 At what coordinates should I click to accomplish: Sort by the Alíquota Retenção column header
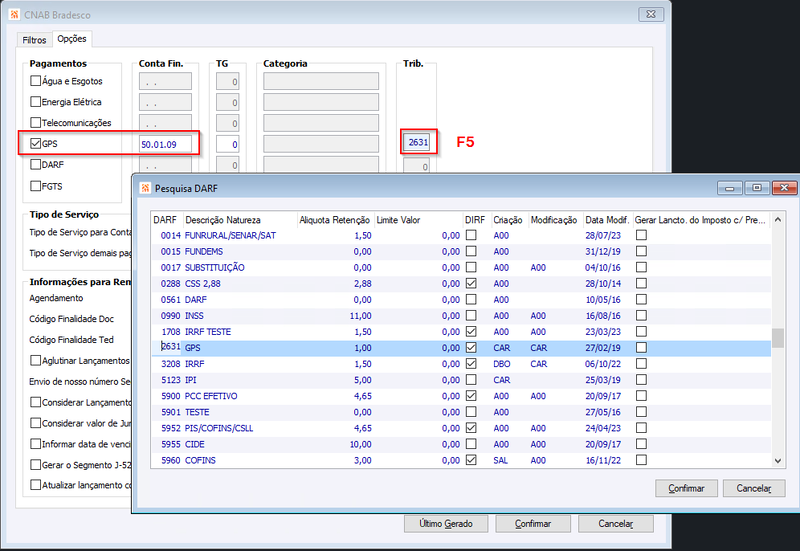click(x=335, y=220)
